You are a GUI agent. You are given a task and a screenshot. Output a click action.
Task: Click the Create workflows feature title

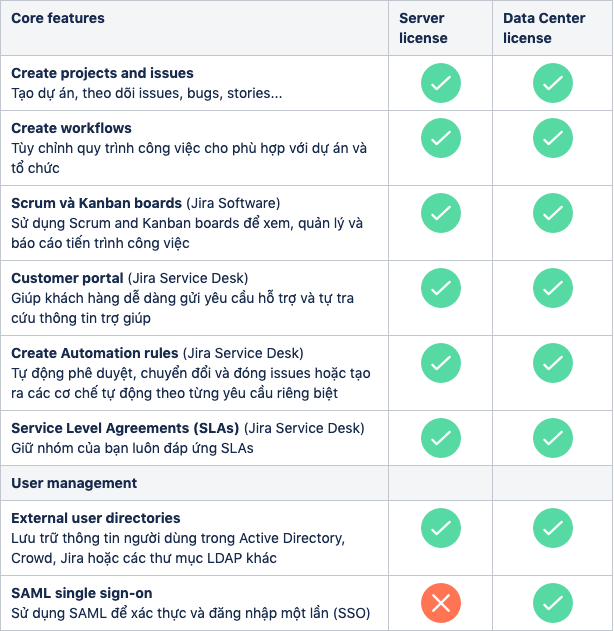[71, 128]
